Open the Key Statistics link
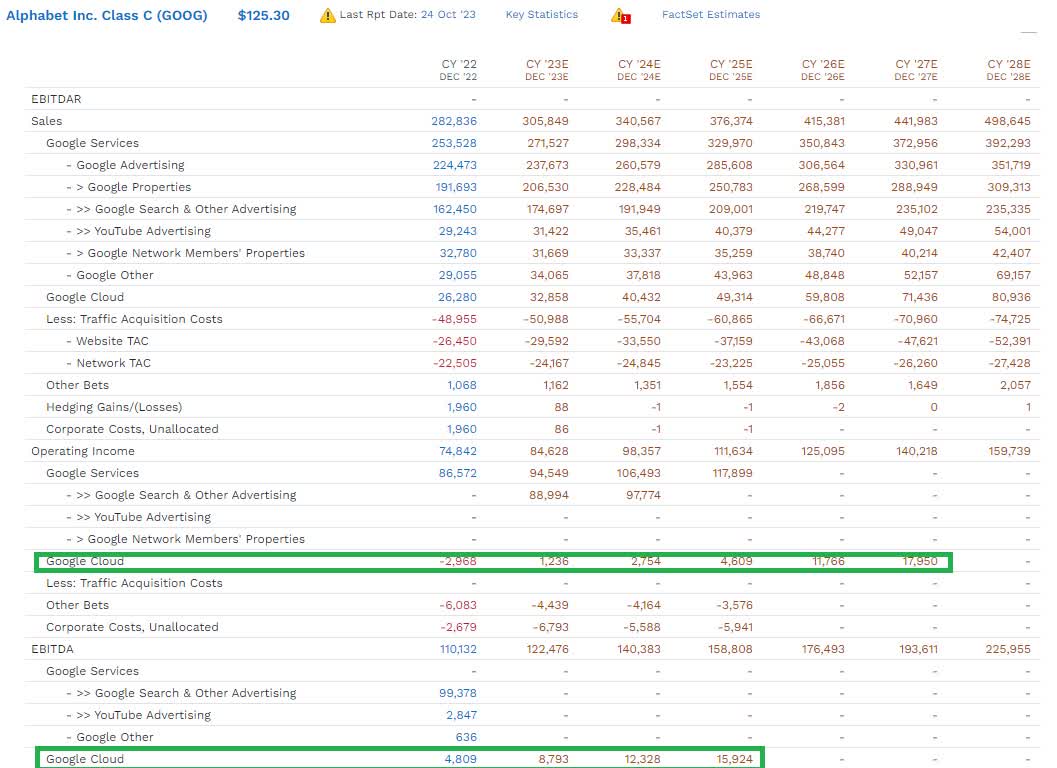Viewport: 1057px width, 768px height. [541, 15]
